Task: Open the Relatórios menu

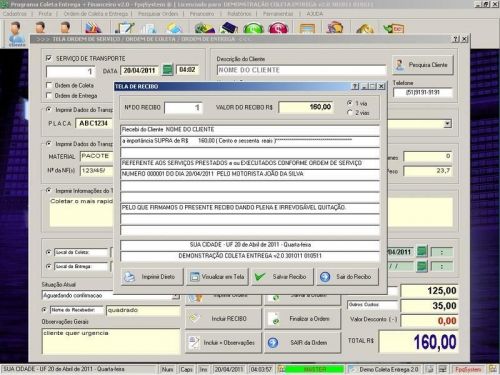Action: [239, 14]
